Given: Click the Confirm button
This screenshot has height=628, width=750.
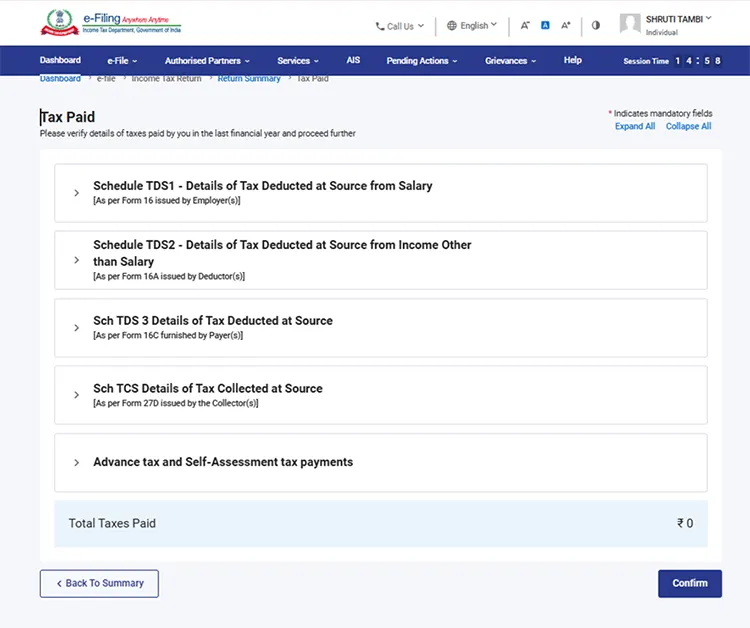Looking at the screenshot, I should [690, 584].
